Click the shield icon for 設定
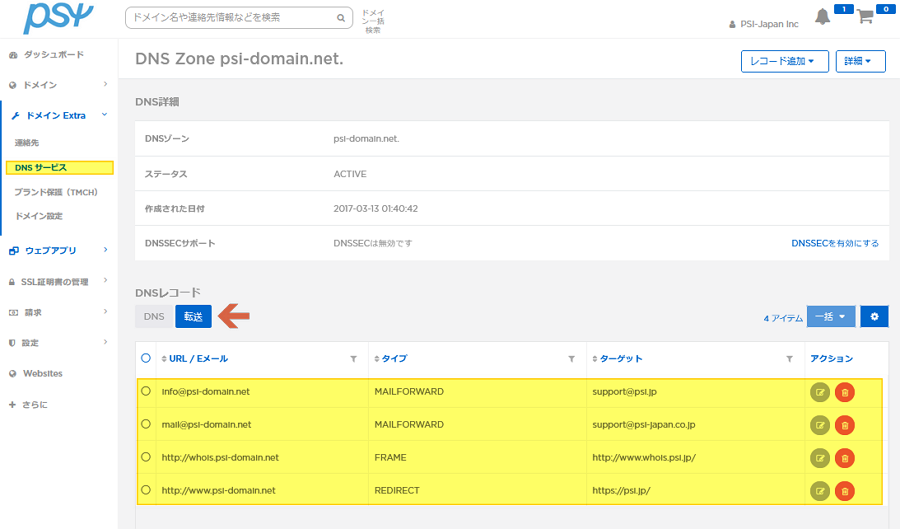 12,343
